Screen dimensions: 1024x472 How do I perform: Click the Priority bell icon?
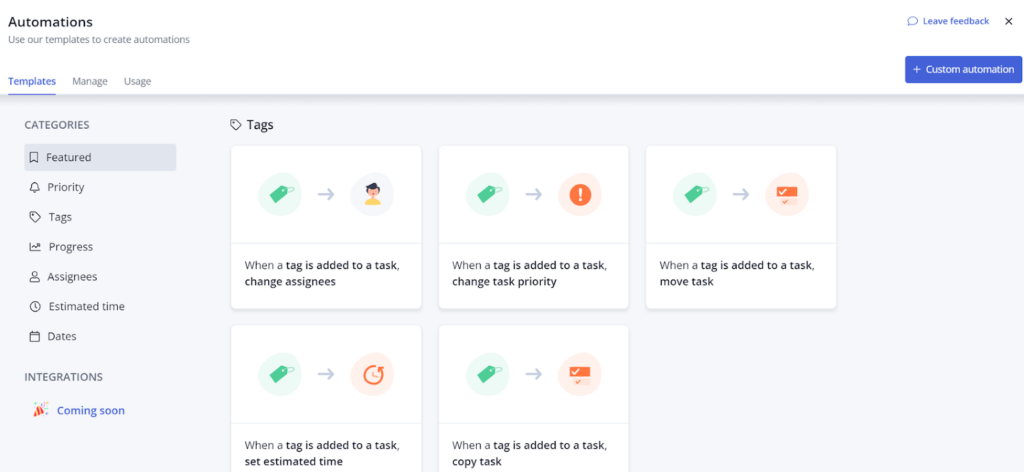[x=35, y=187]
